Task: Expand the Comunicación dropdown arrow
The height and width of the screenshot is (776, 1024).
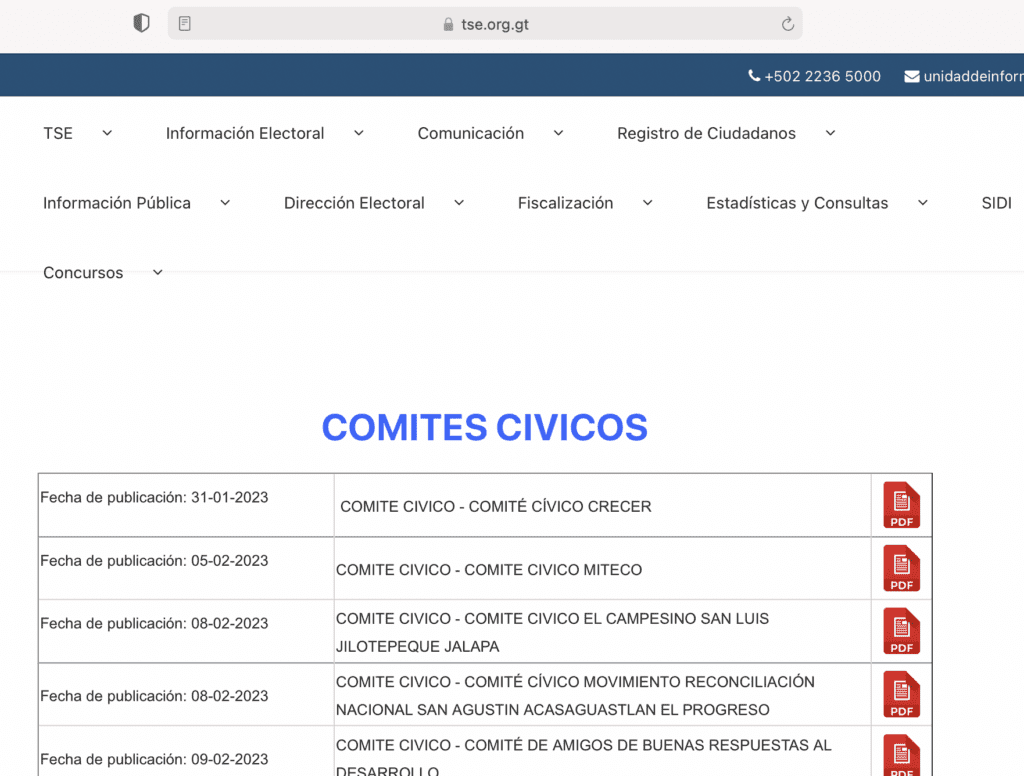Action: click(x=558, y=133)
